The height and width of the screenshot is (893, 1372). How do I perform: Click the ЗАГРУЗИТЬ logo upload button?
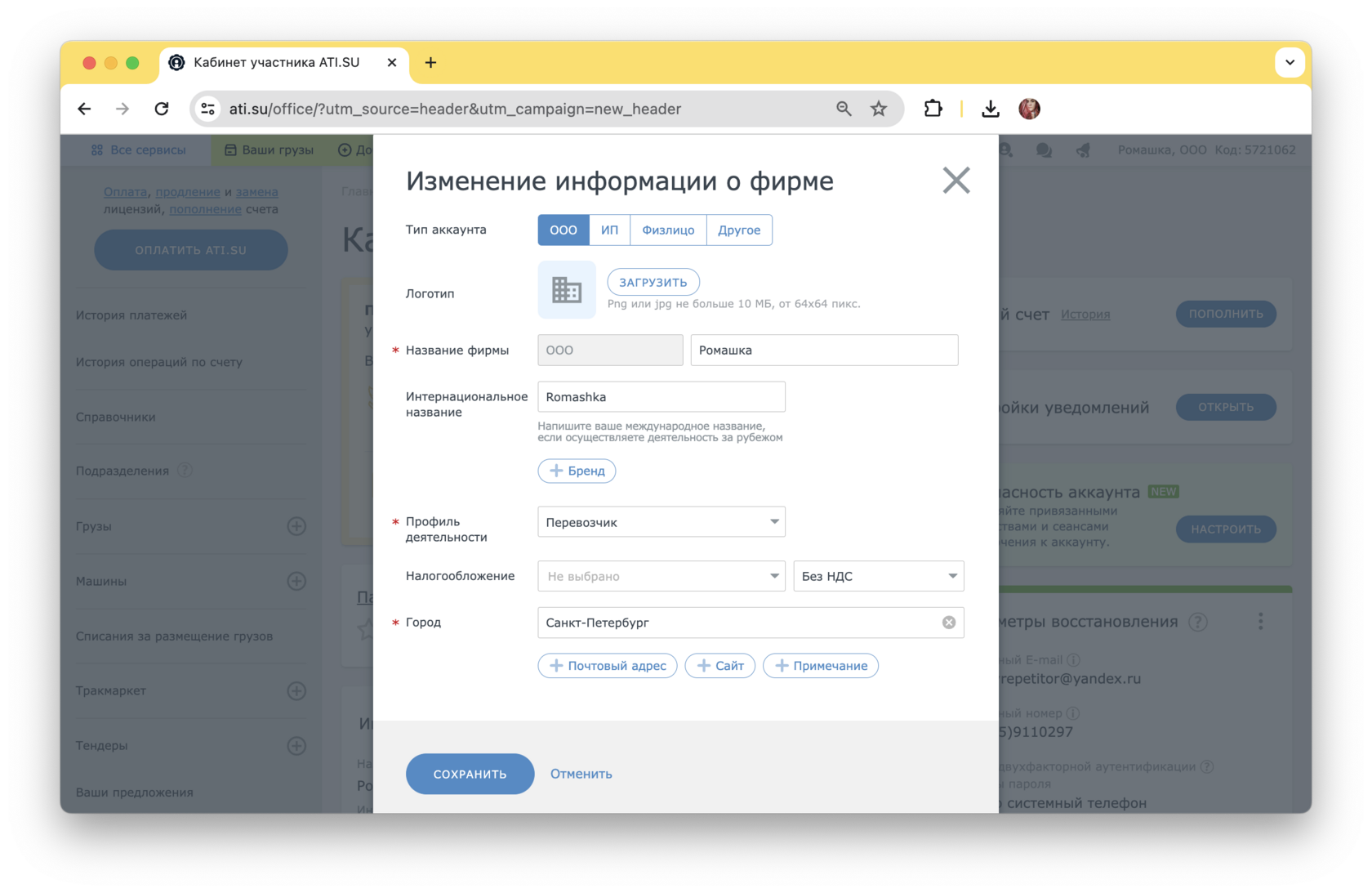[x=653, y=282]
